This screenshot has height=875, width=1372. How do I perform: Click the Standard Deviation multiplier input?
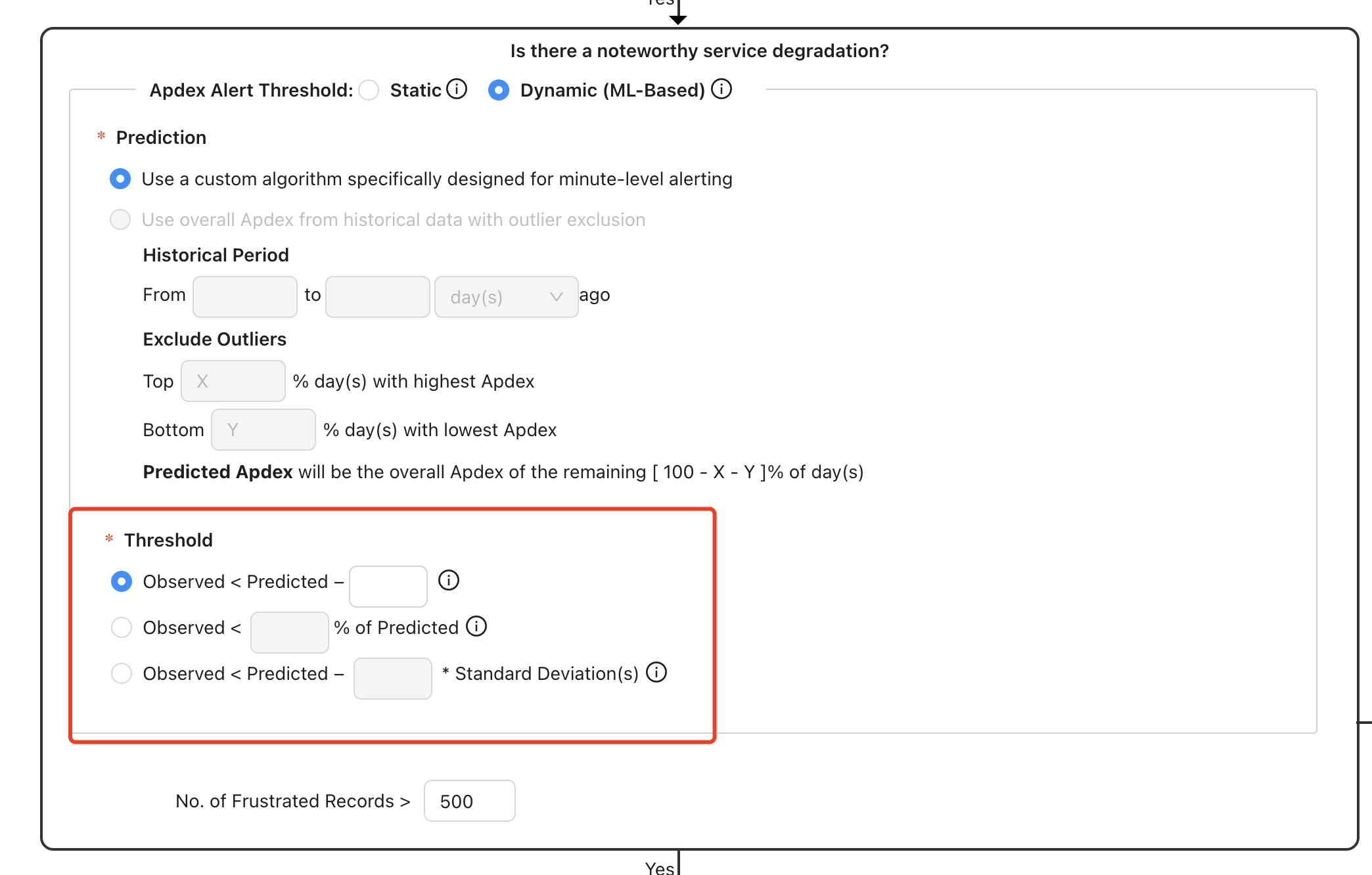[x=393, y=679]
